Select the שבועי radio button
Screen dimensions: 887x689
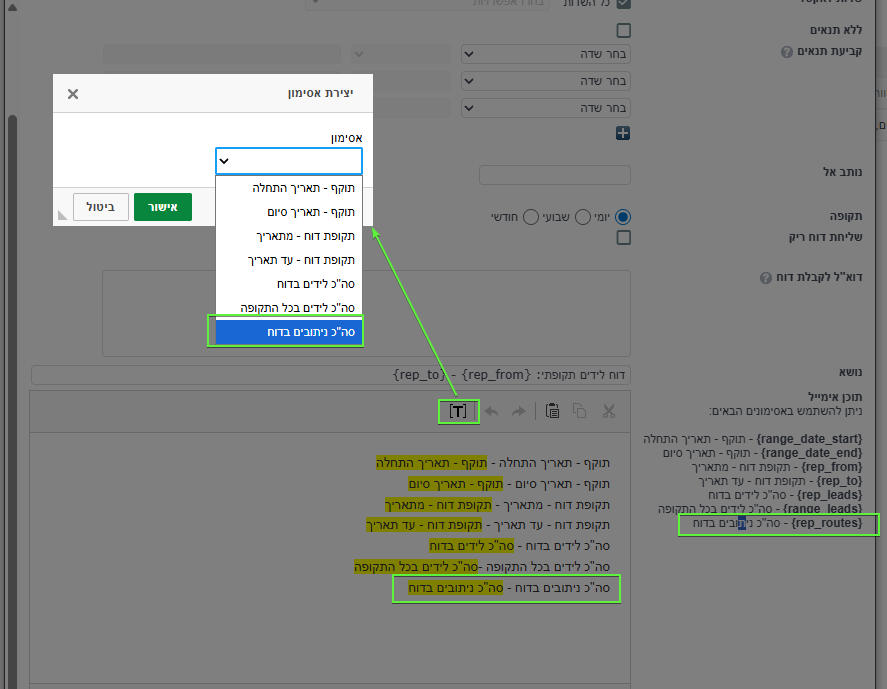click(x=531, y=217)
